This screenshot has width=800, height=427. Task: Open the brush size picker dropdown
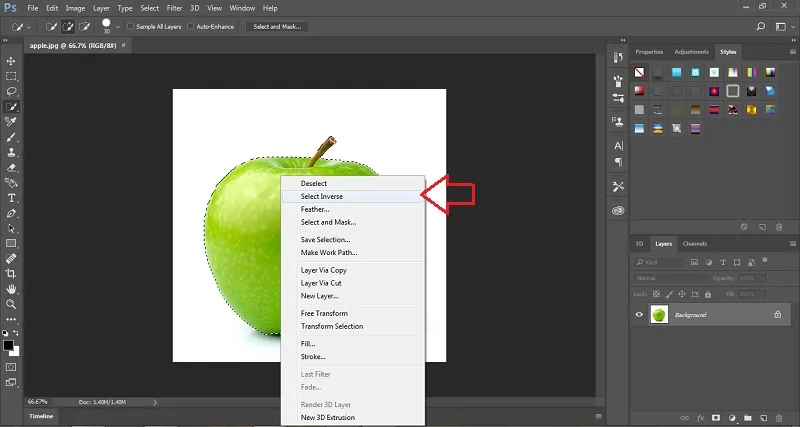(x=118, y=27)
